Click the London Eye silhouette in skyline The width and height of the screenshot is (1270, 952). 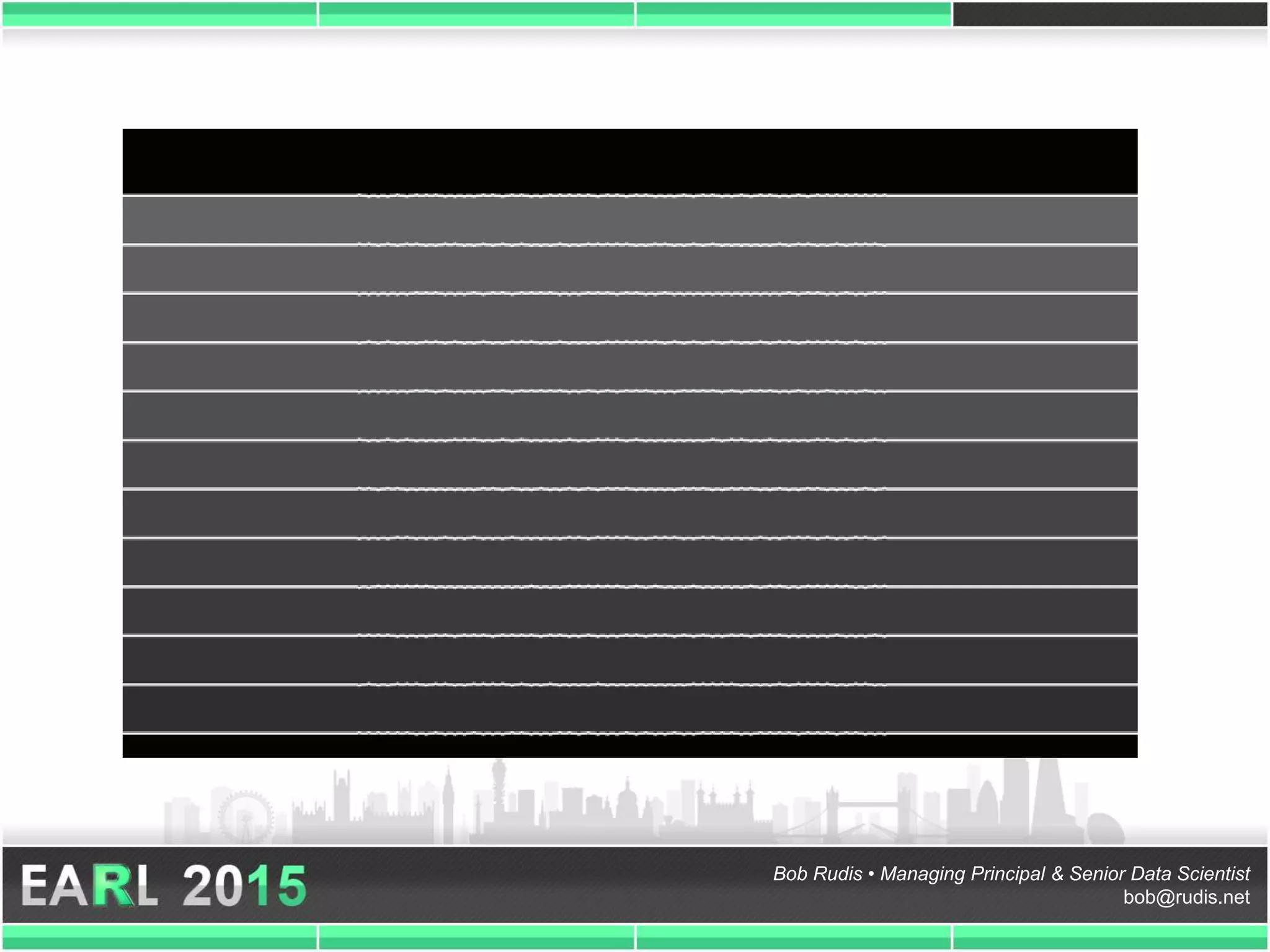click(246, 817)
